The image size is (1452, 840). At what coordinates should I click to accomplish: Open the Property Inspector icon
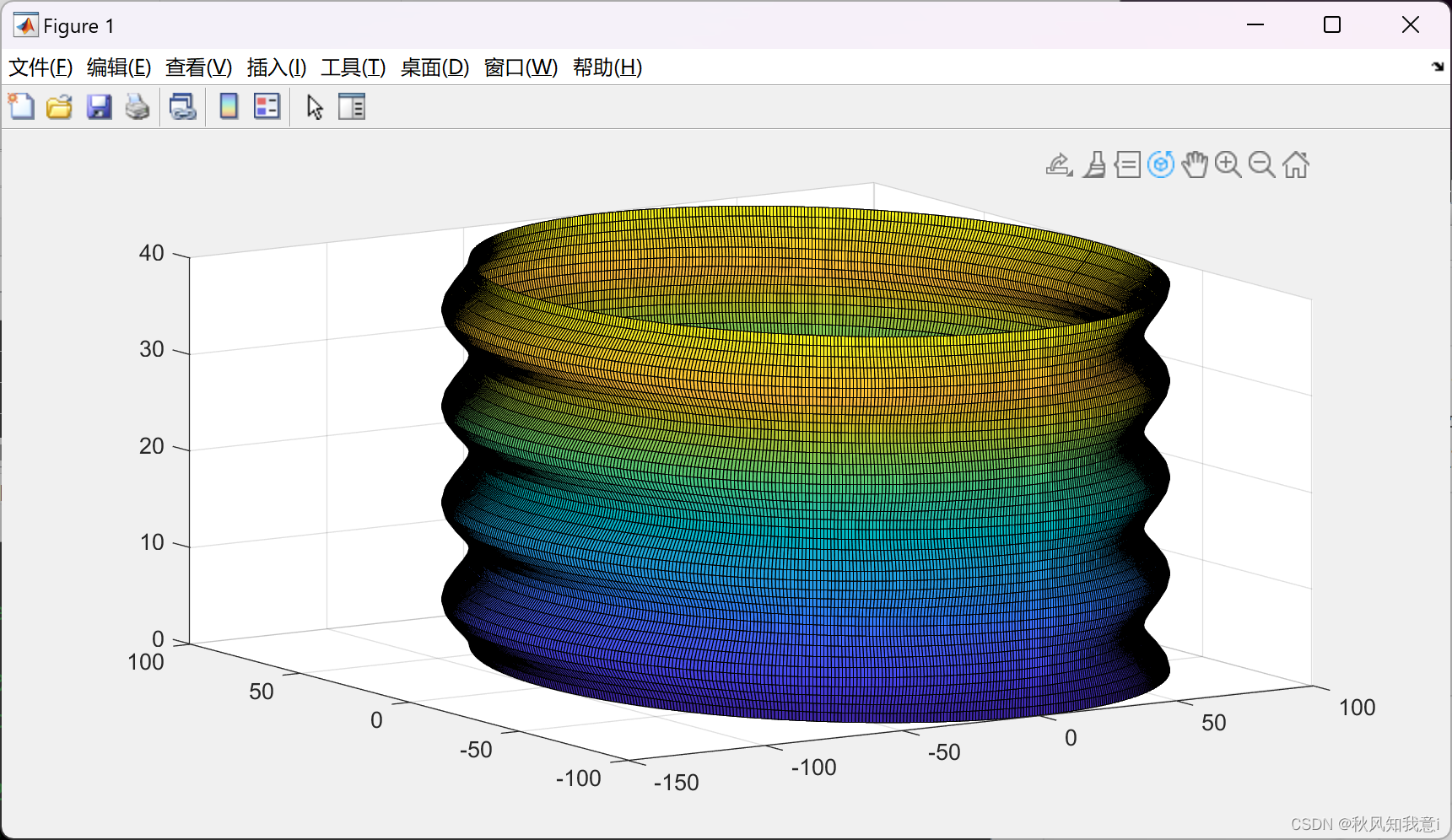coord(352,107)
